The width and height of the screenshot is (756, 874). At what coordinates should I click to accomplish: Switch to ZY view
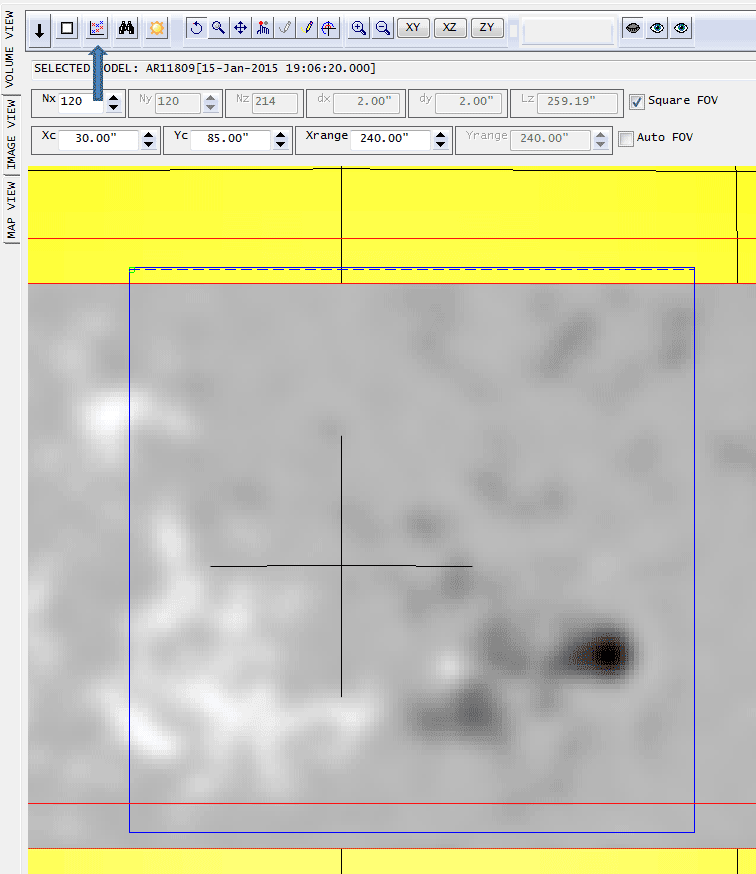click(x=487, y=27)
